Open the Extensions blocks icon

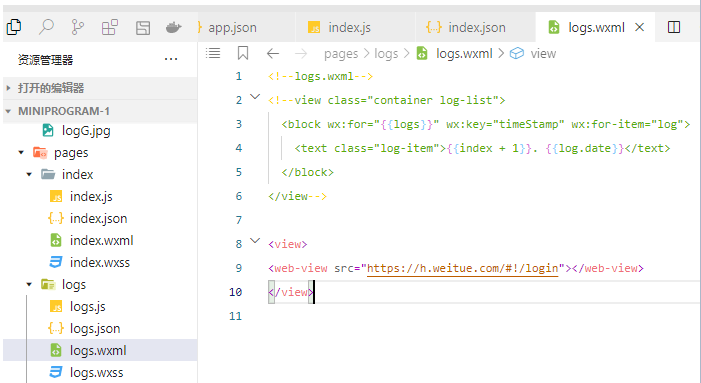coord(110,27)
